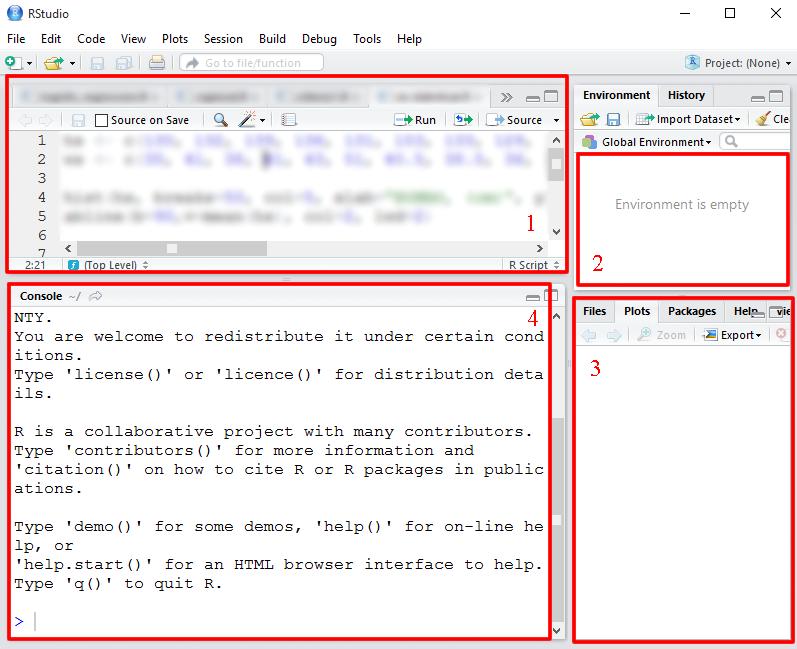Open the Source options dropdown arrow
This screenshot has width=797, height=649.
point(556,120)
